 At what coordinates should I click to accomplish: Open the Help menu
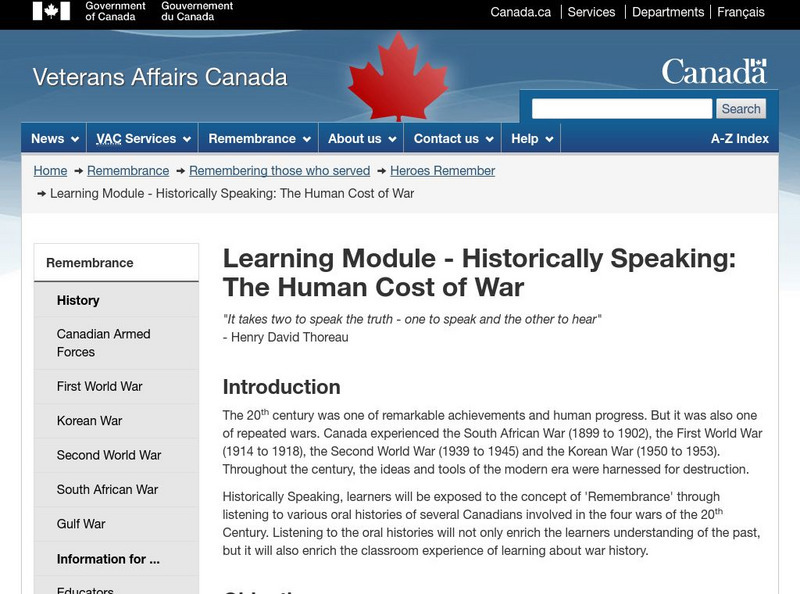(532, 139)
